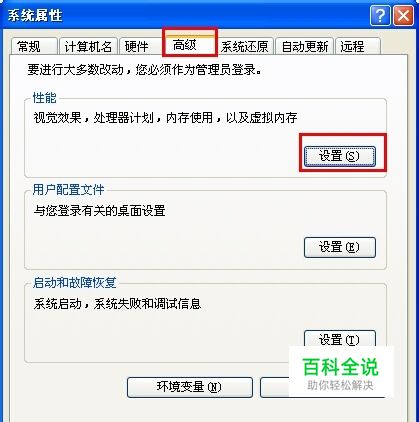Switch to the 常规 tab
The width and height of the screenshot is (419, 422).
tap(34, 46)
